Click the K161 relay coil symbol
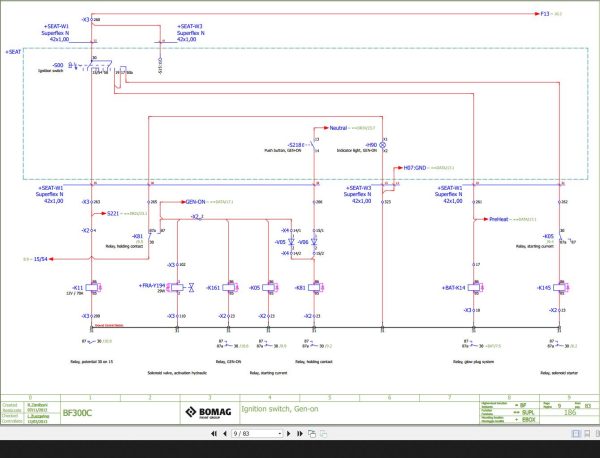 pos(230,287)
